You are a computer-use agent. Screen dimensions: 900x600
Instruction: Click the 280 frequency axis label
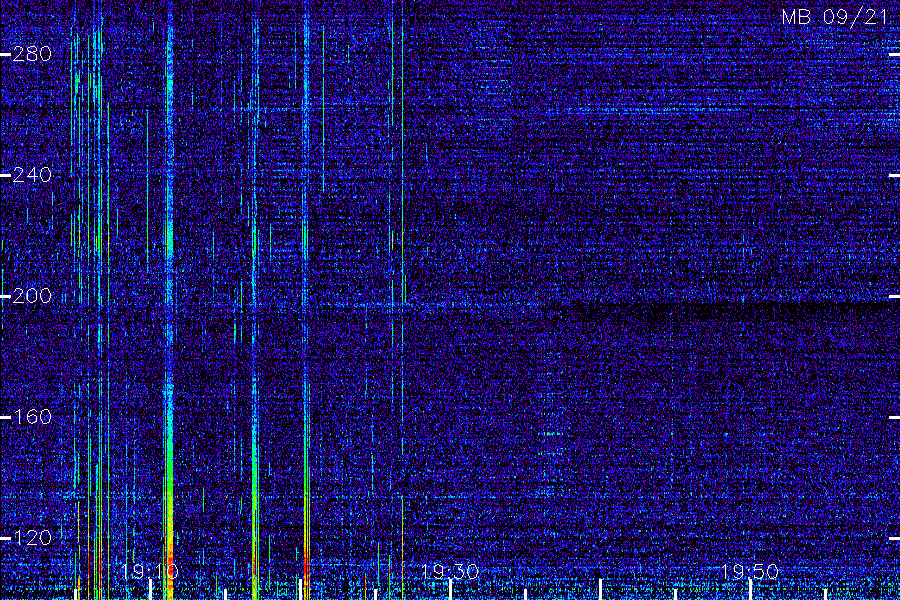(x=32, y=55)
